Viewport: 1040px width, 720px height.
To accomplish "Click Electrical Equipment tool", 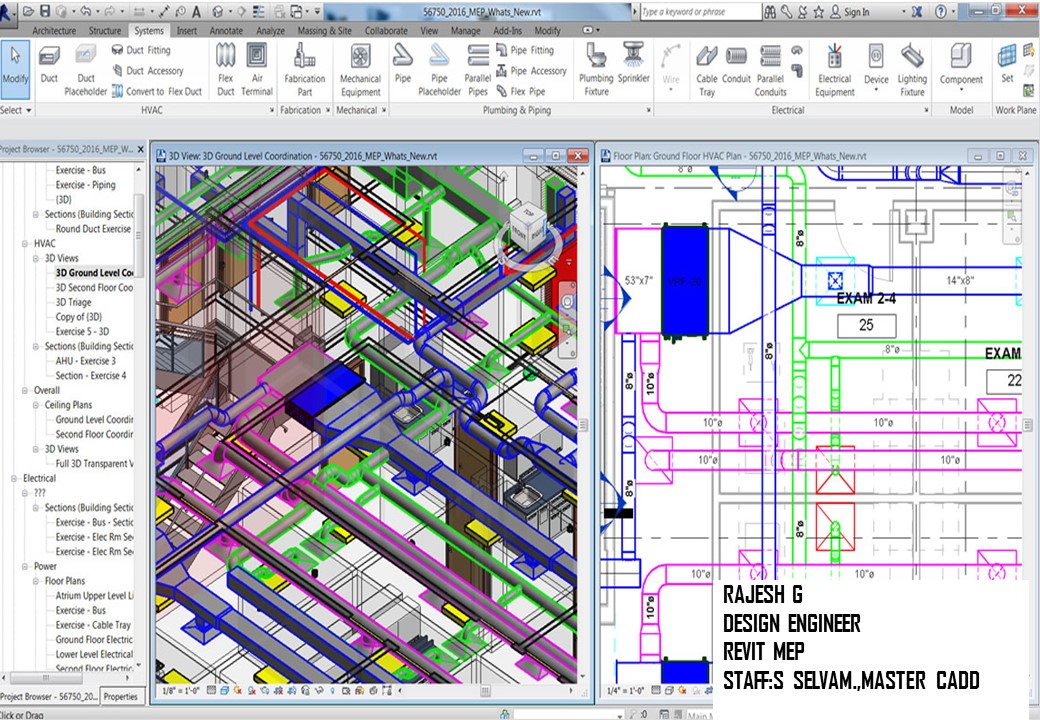I will [x=834, y=70].
